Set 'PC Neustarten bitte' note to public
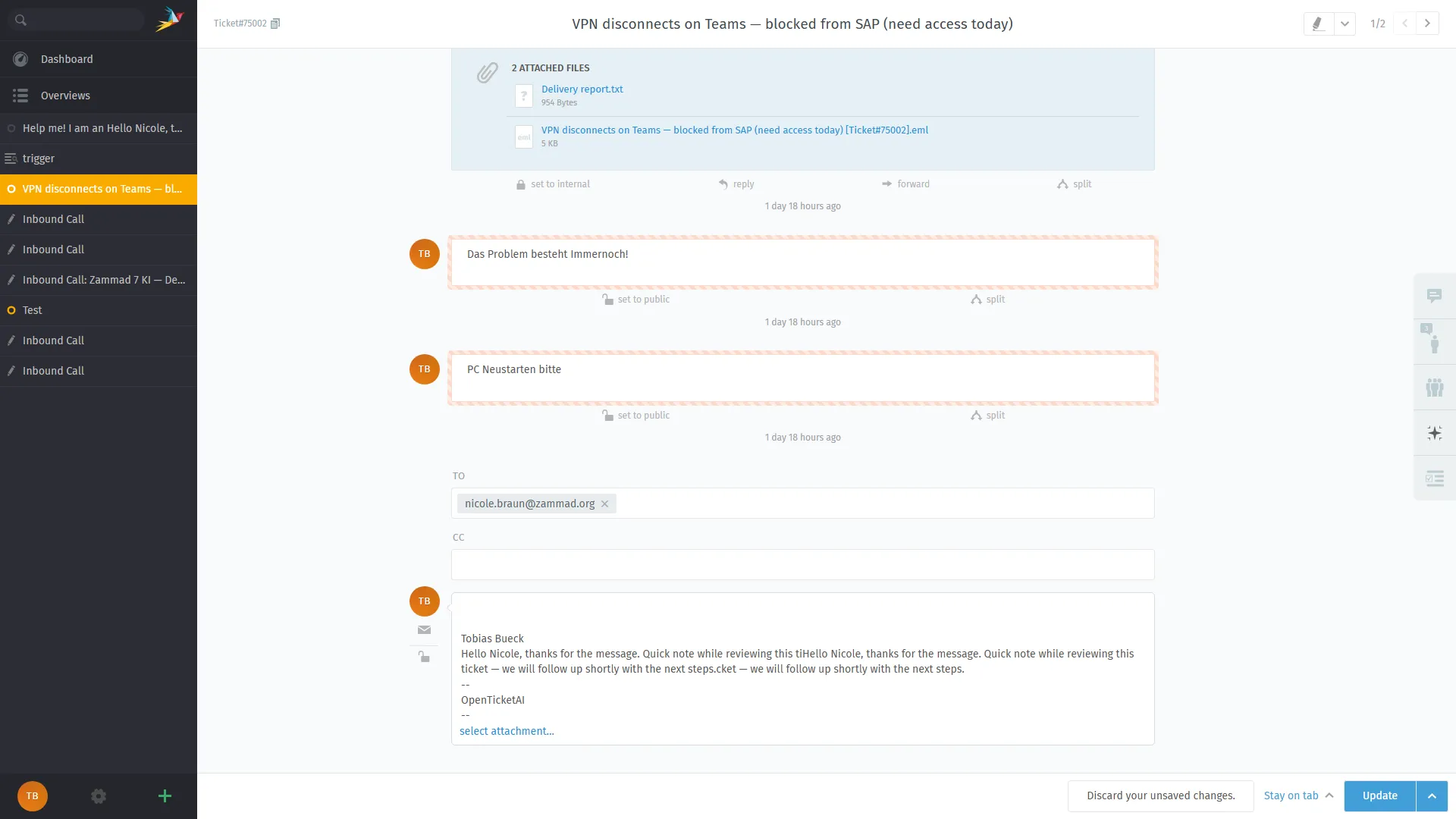 [635, 416]
